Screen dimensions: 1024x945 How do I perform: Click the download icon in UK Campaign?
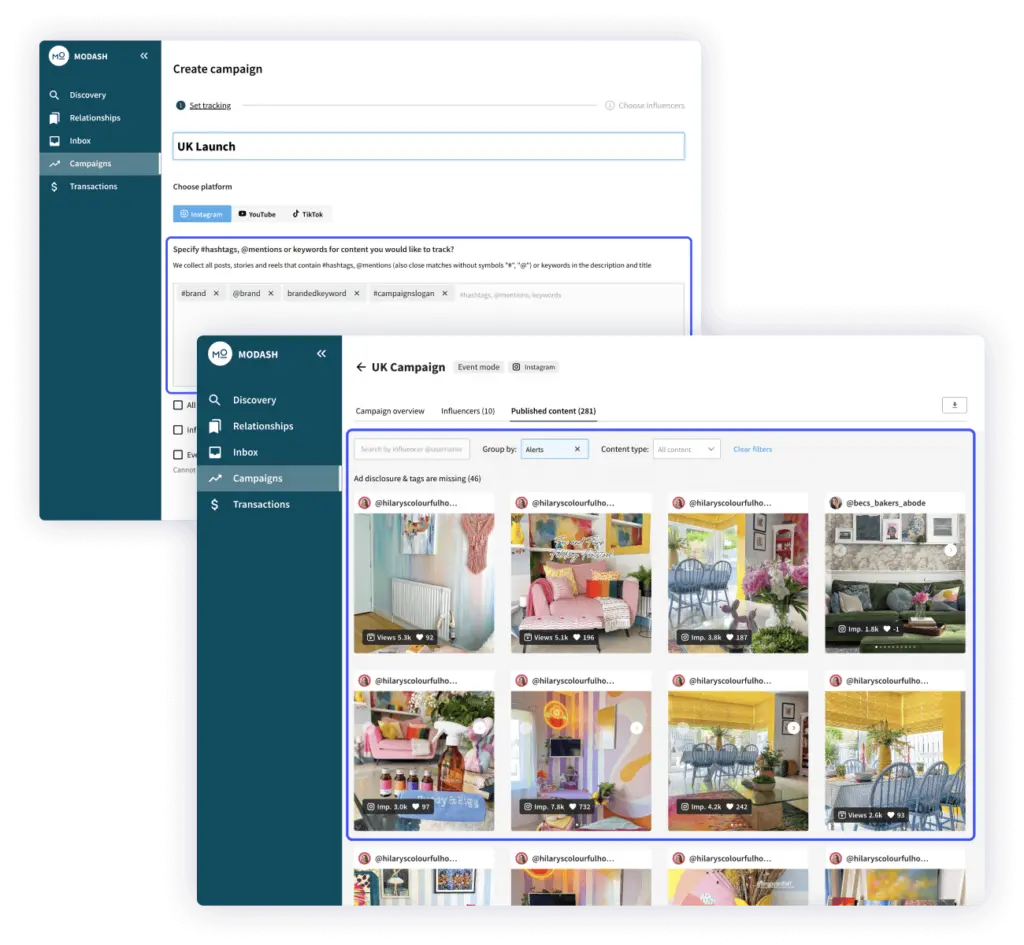coord(954,405)
